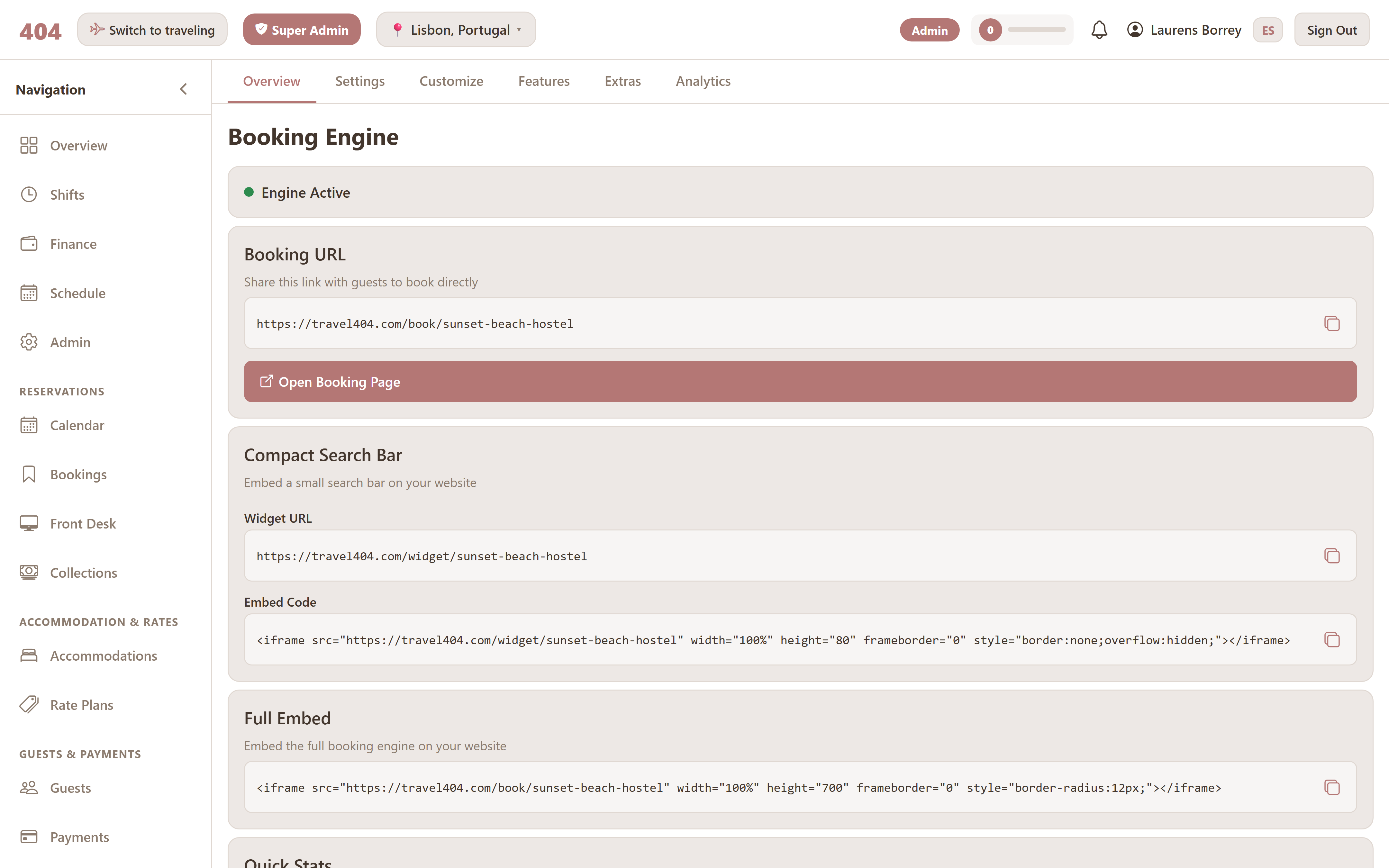Click the Schedule calendar icon
The image size is (1389, 868).
click(29, 293)
